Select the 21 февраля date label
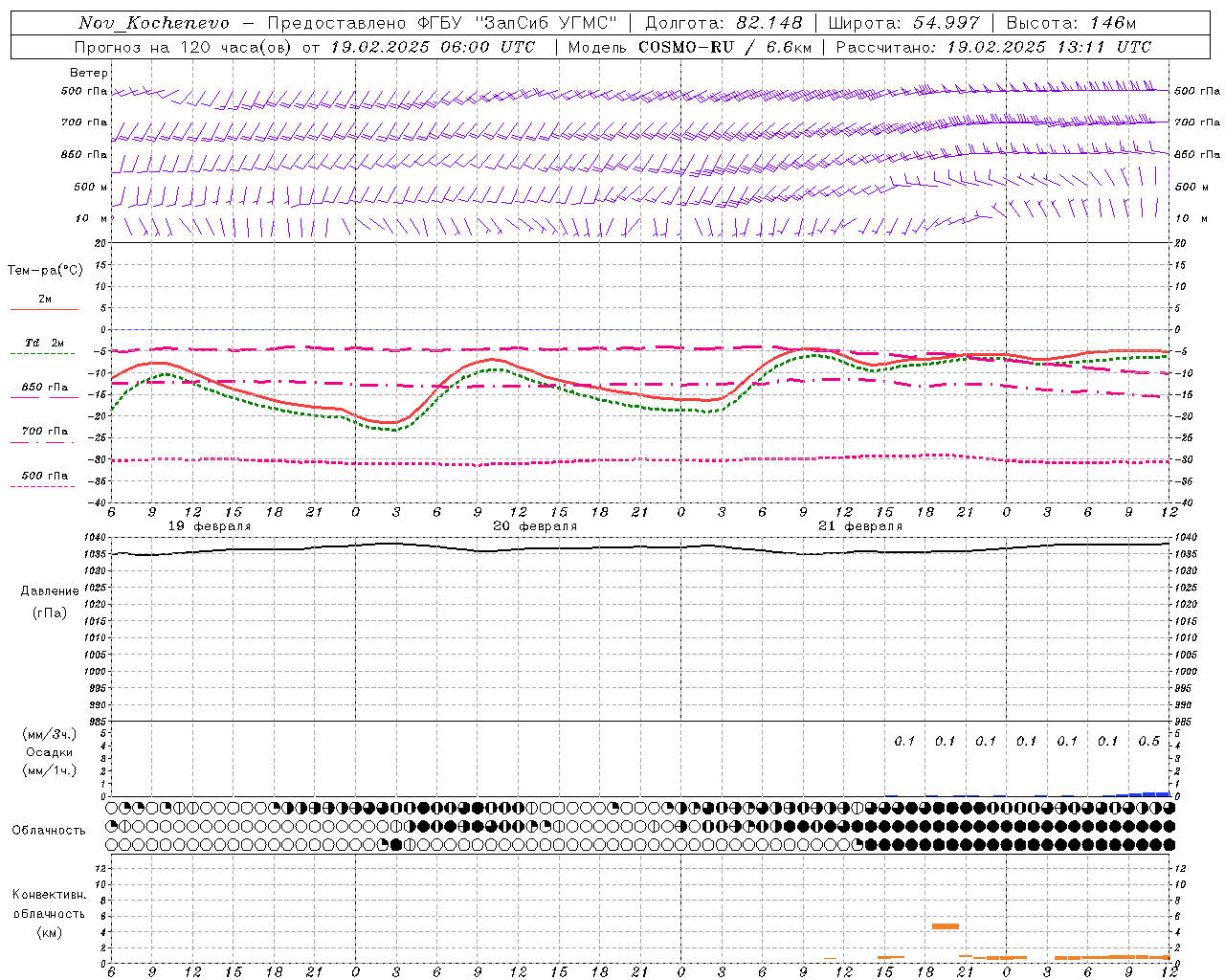 pos(860,526)
